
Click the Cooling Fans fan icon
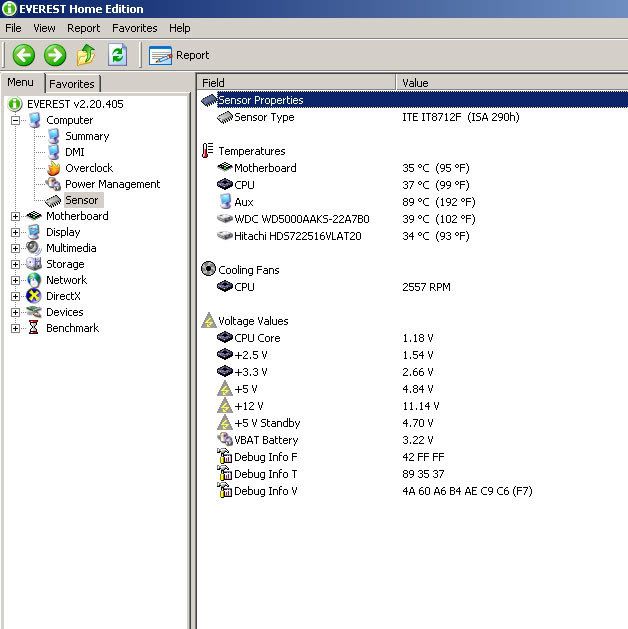click(x=208, y=269)
